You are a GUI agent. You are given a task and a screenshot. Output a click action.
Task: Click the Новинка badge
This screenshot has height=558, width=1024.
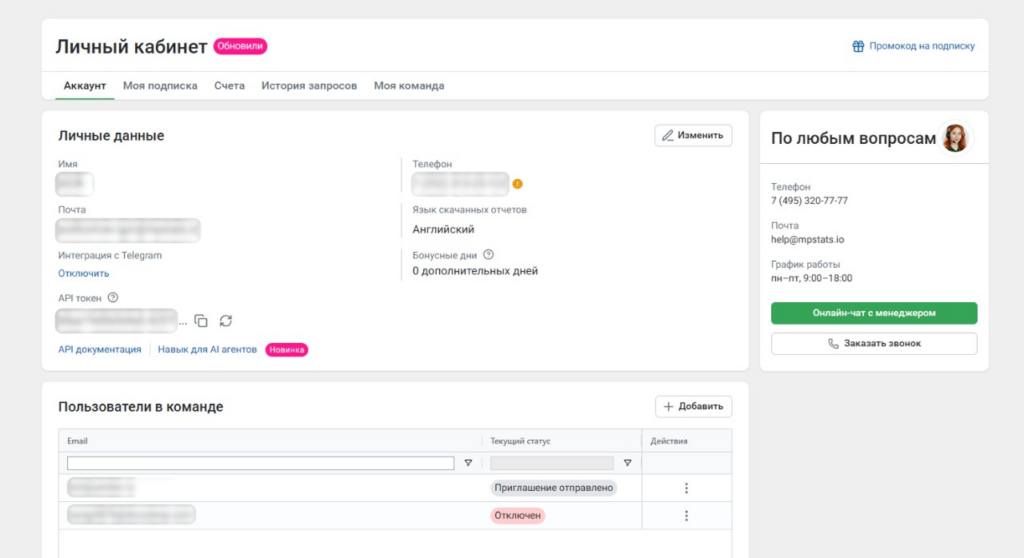(x=287, y=350)
